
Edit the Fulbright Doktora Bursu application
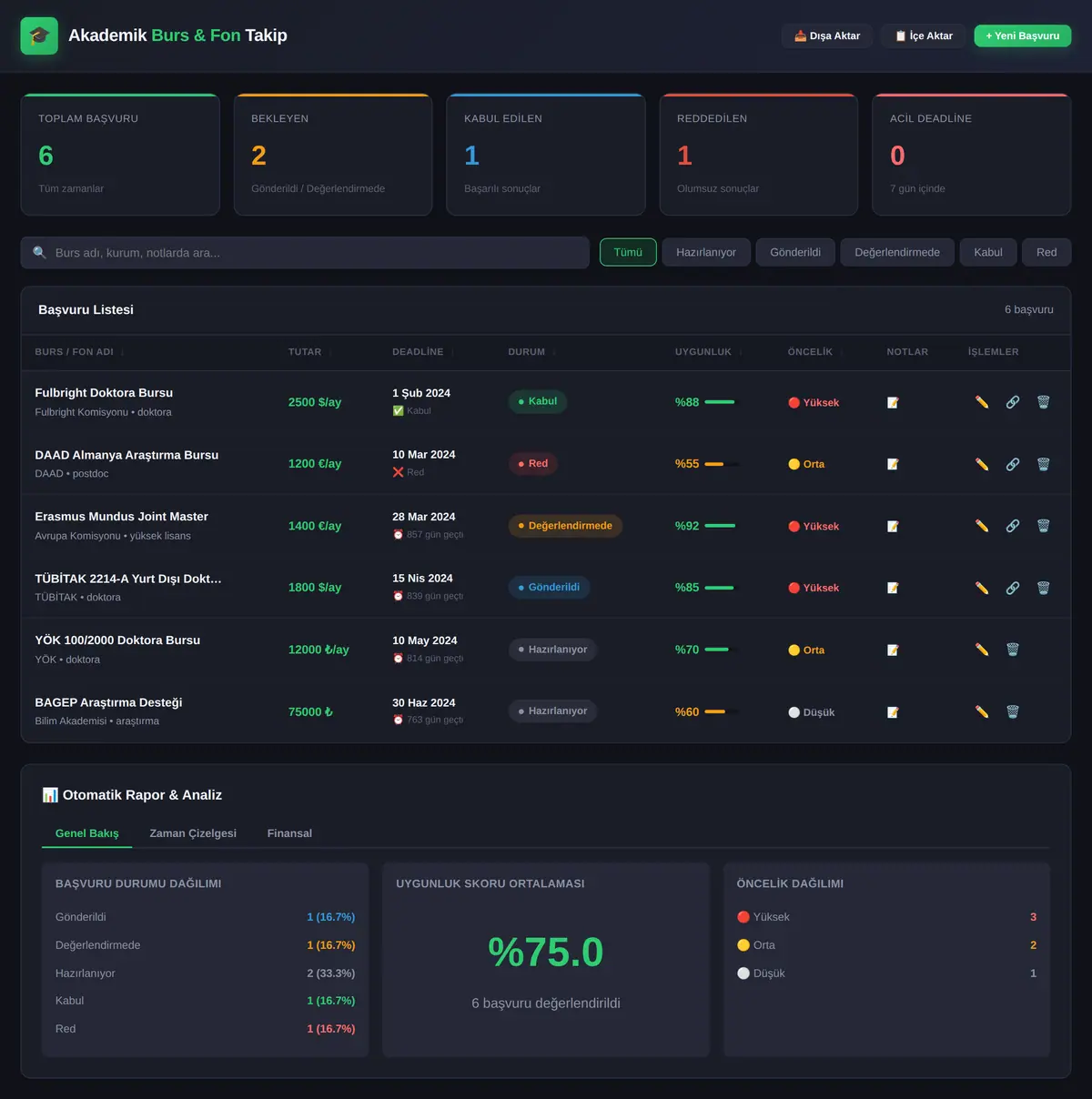(x=982, y=402)
